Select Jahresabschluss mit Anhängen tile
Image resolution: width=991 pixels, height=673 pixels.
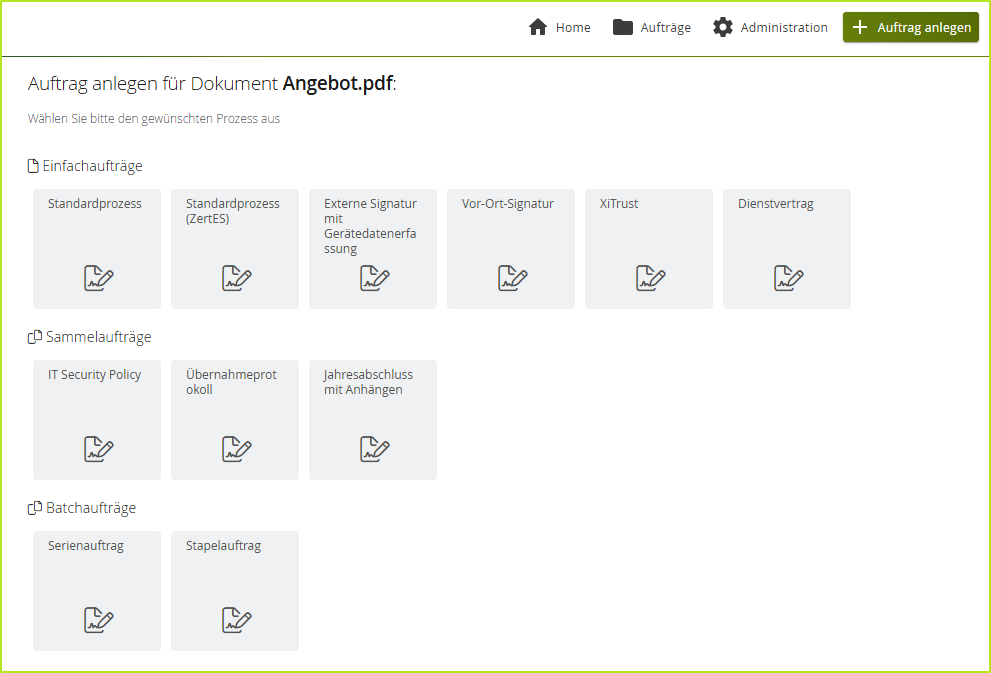coord(373,419)
